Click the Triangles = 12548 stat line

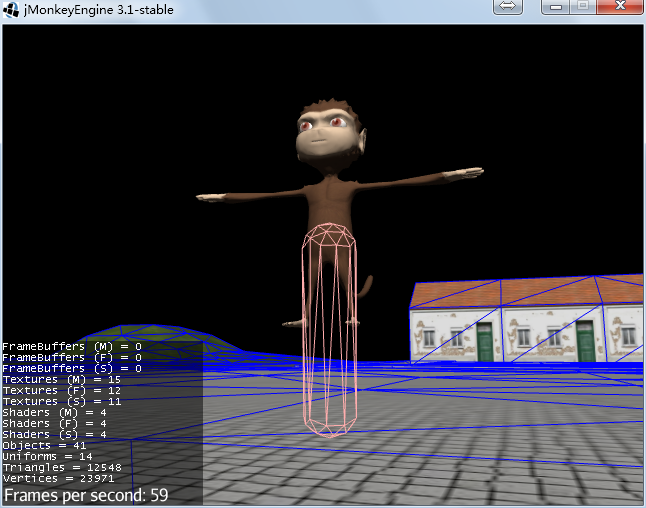[x=62, y=468]
